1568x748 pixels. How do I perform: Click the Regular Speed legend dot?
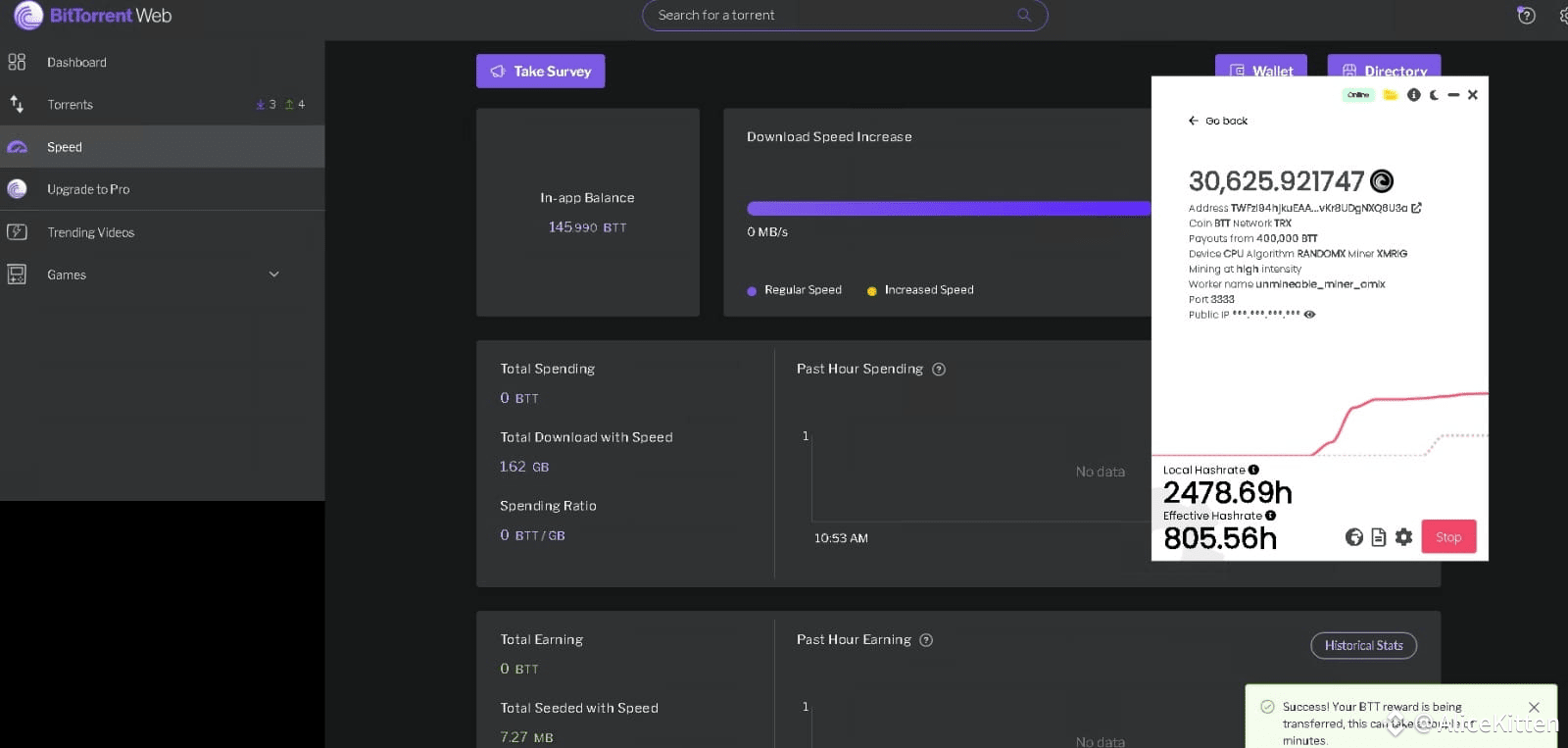point(752,291)
